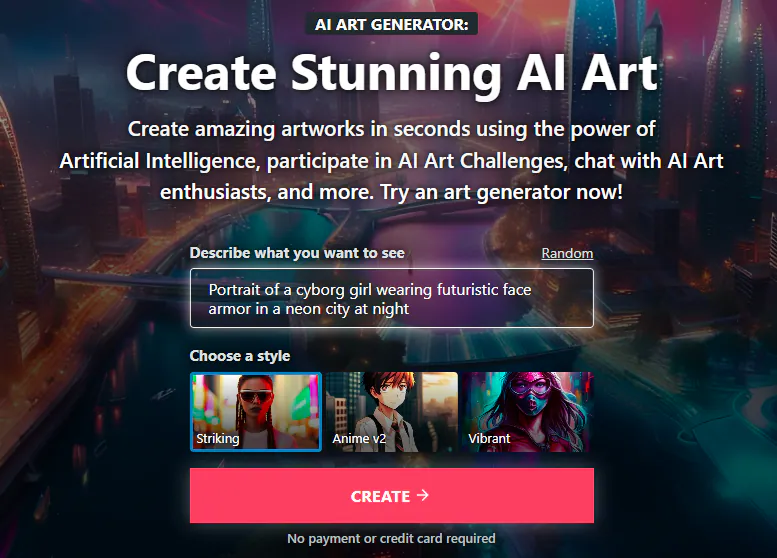Click the 'Choose a style' label
Screen dimensions: 777x558
(x=240, y=356)
